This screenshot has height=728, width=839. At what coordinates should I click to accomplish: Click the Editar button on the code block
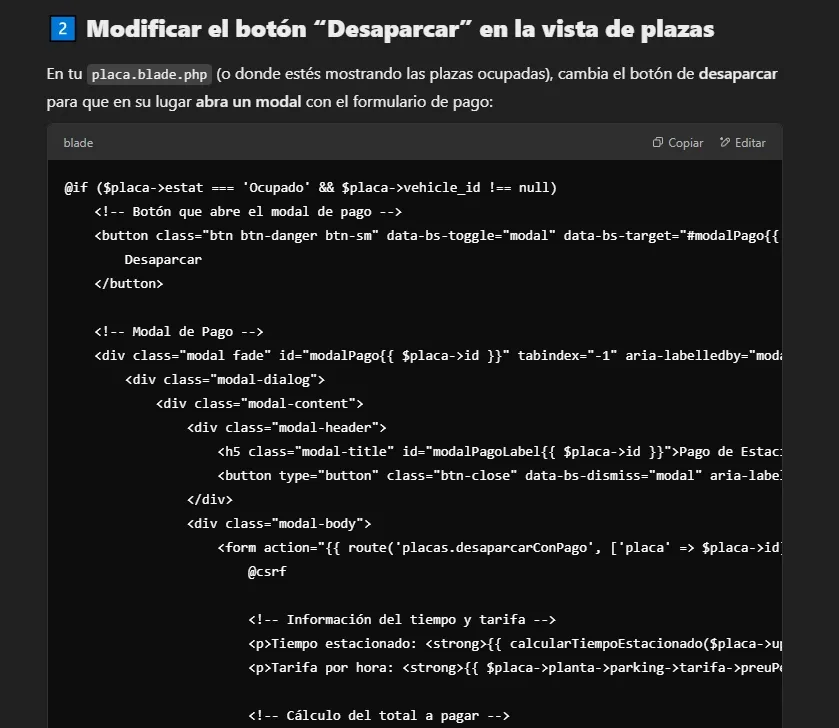(742, 143)
